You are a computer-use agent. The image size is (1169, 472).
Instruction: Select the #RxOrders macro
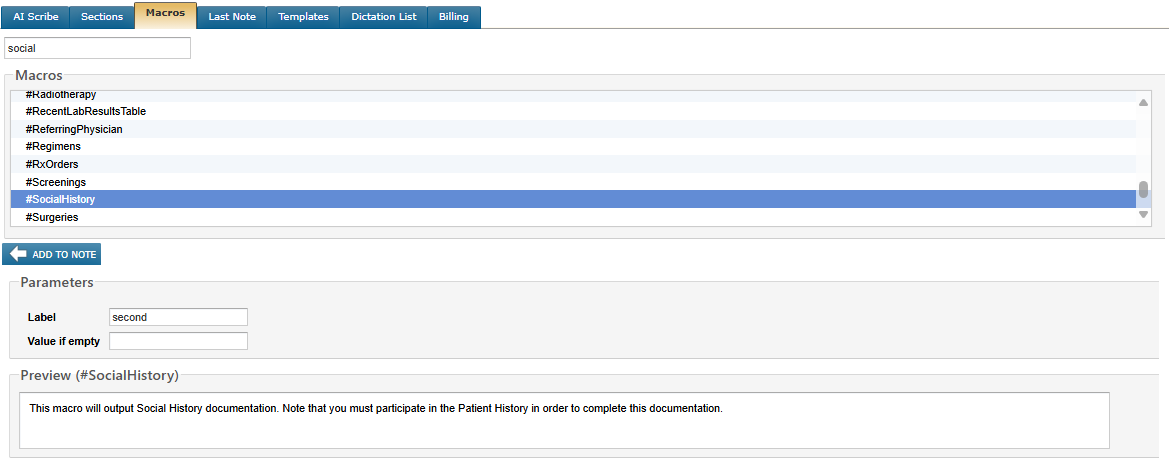(x=52, y=164)
